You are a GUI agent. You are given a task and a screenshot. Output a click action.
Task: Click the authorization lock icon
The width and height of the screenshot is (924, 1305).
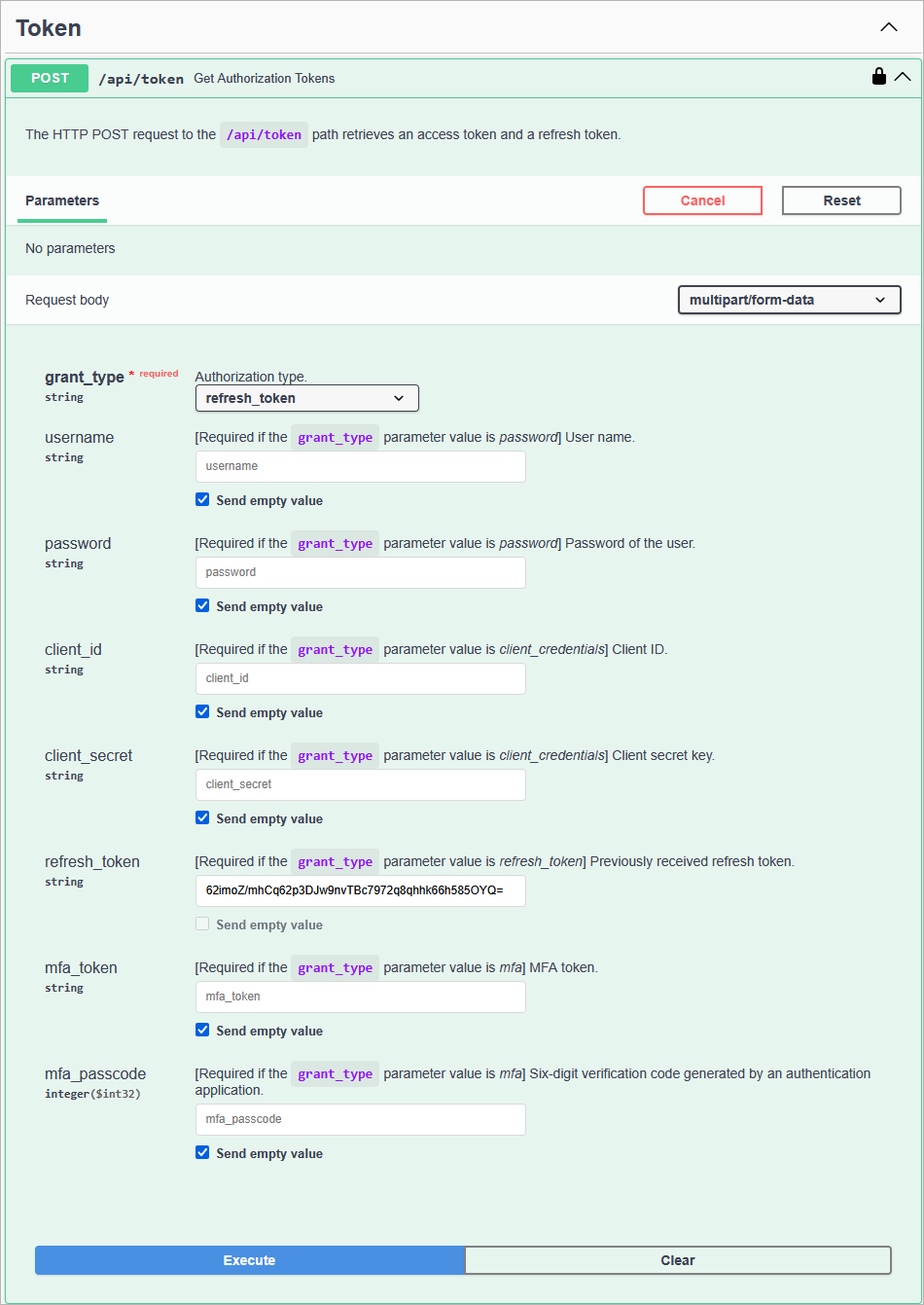[878, 77]
